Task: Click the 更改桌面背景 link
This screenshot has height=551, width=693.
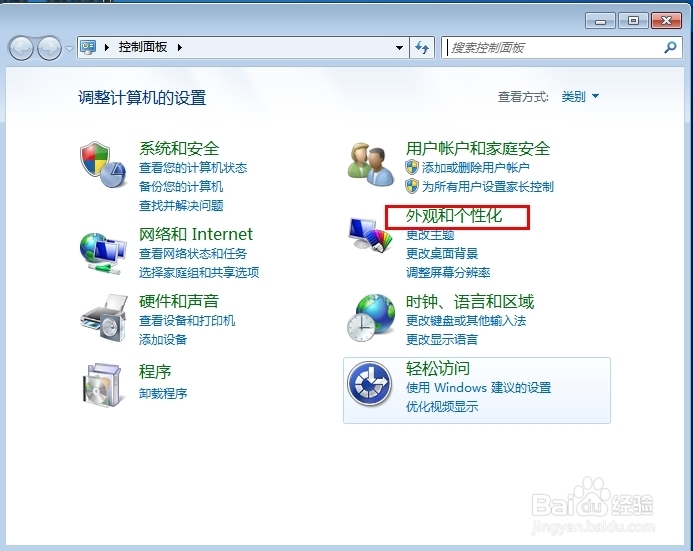Action: click(442, 254)
